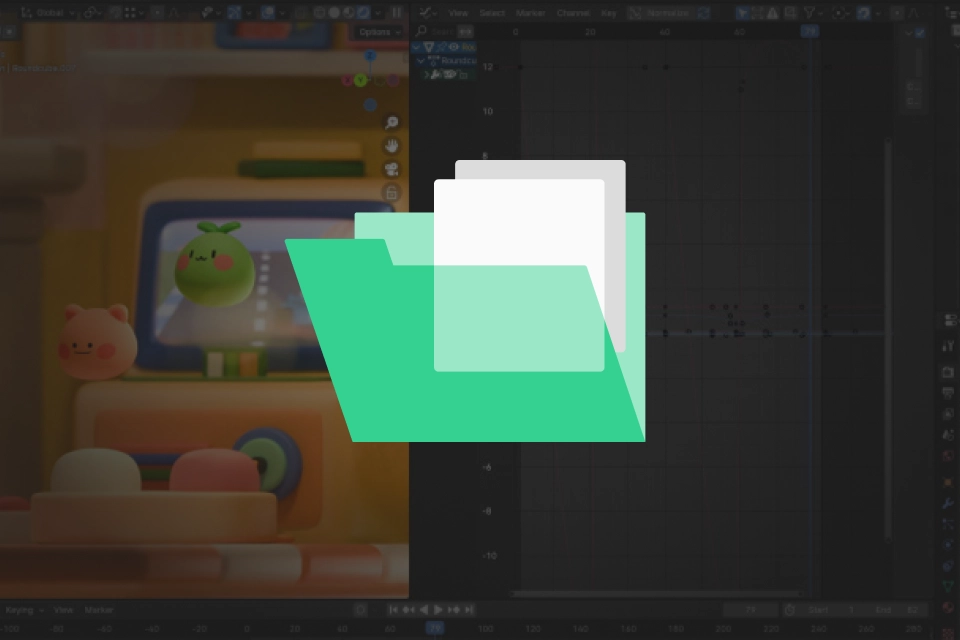Click the timeline current frame field
The height and width of the screenshot is (640, 960).
pos(750,610)
